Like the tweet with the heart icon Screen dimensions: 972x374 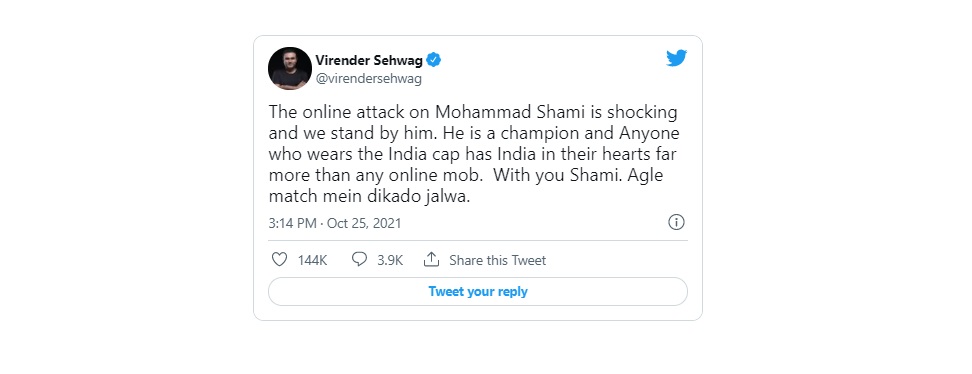point(280,259)
